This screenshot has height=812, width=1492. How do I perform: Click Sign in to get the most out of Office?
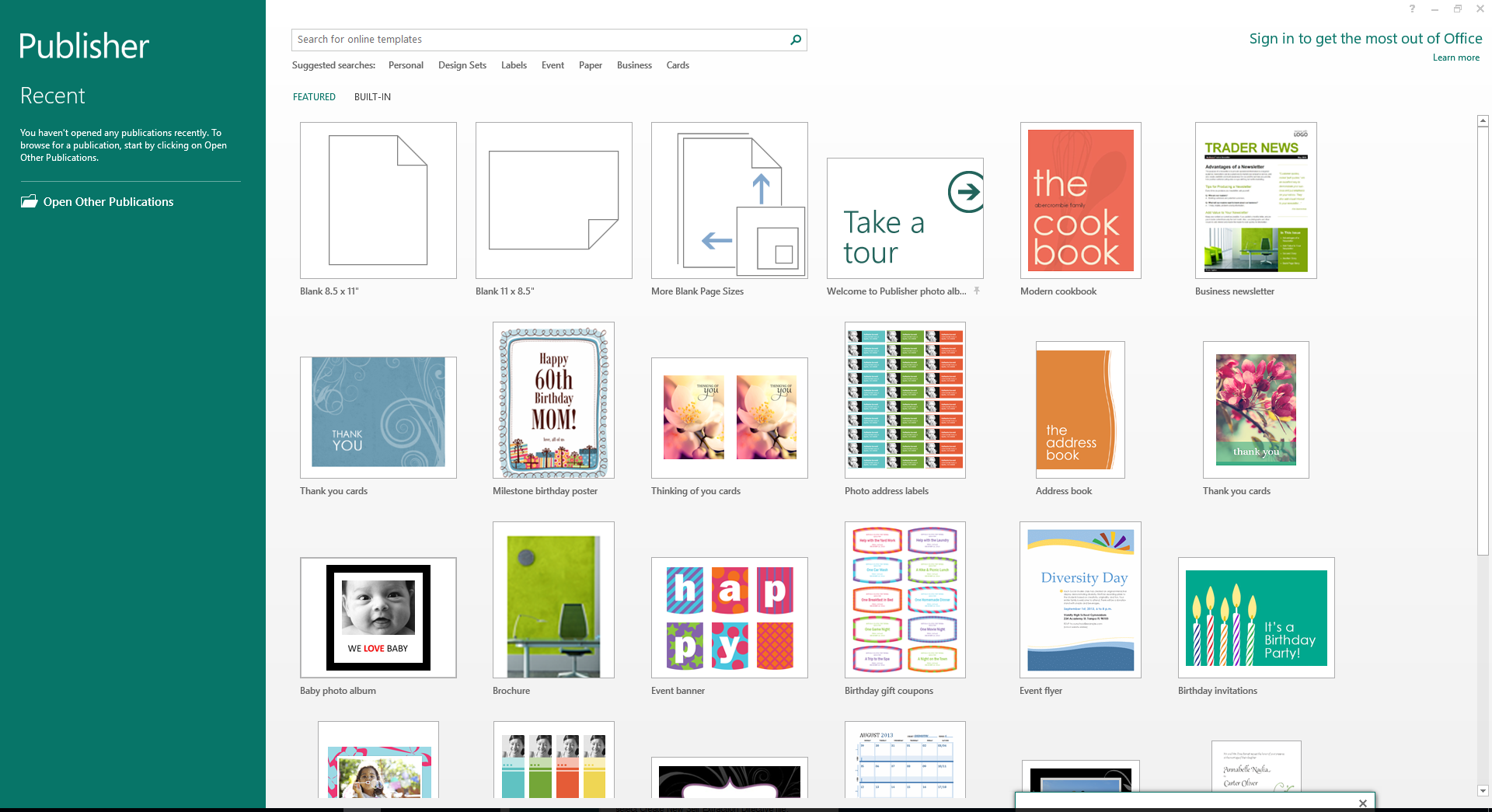point(1365,39)
